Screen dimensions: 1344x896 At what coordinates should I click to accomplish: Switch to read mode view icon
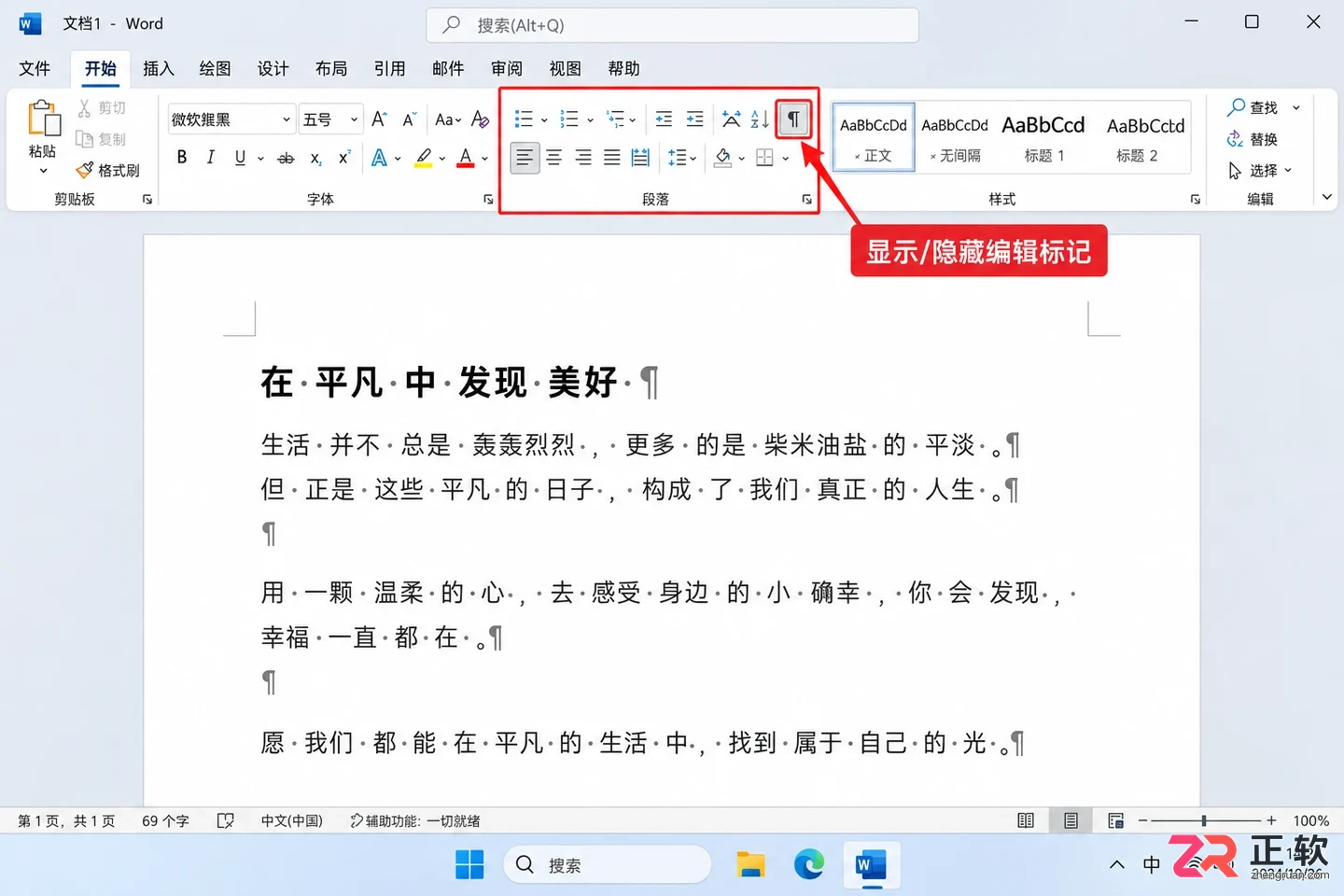(x=1026, y=820)
